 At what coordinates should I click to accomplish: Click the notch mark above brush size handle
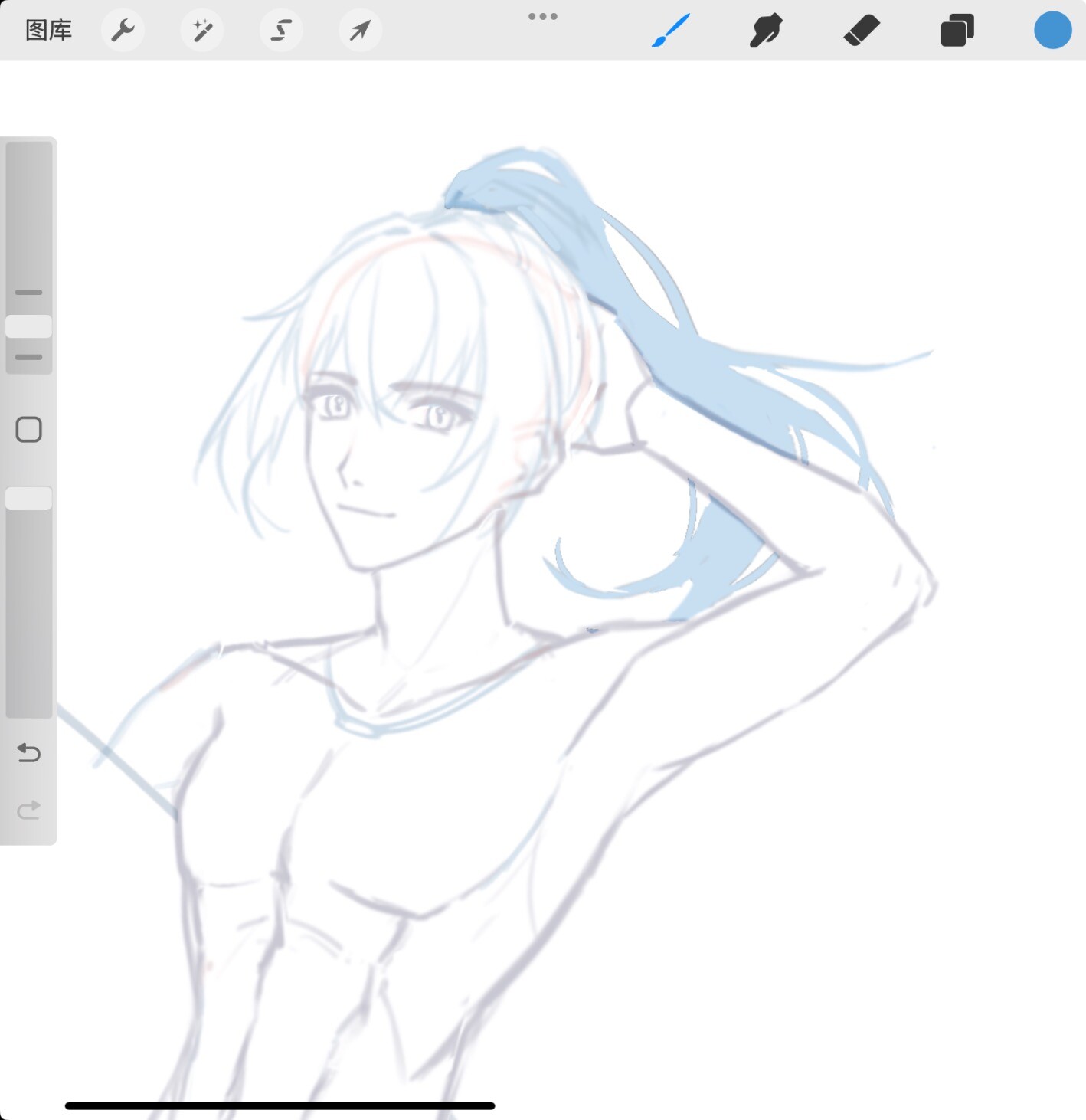click(x=29, y=292)
